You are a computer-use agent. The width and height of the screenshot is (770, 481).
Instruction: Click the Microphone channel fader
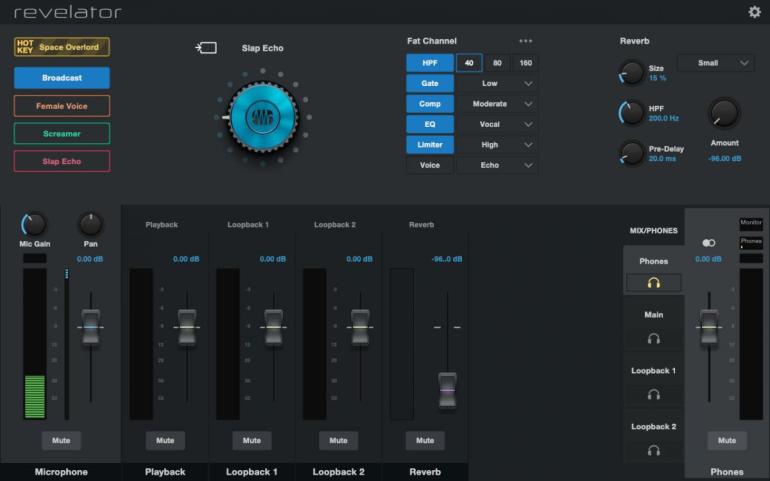[90, 327]
